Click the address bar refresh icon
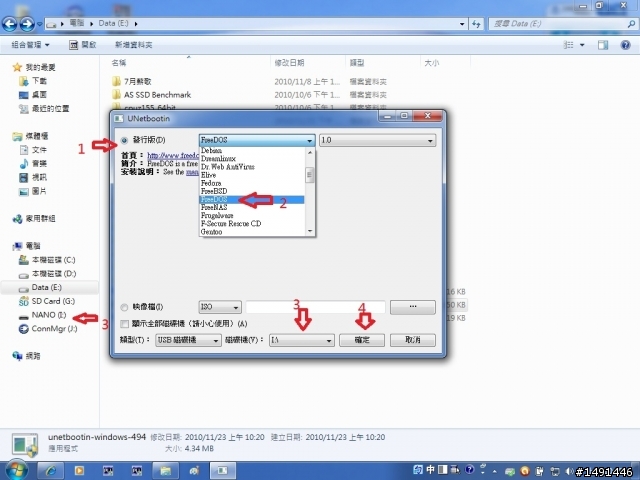Viewport: 640px width, 480px height. pyautogui.click(x=476, y=24)
